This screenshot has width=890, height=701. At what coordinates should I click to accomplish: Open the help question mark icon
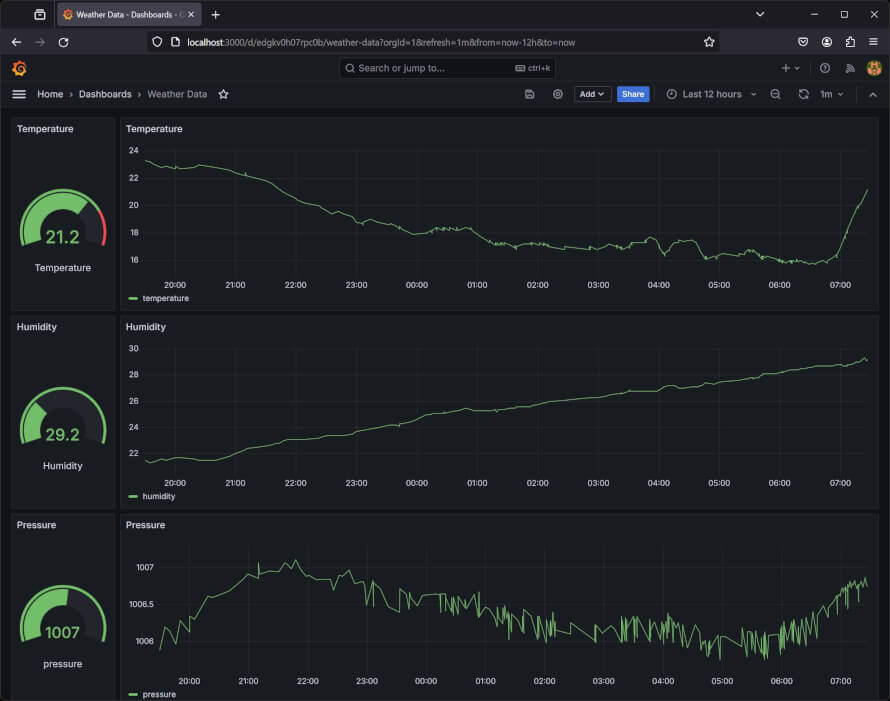[x=825, y=68]
